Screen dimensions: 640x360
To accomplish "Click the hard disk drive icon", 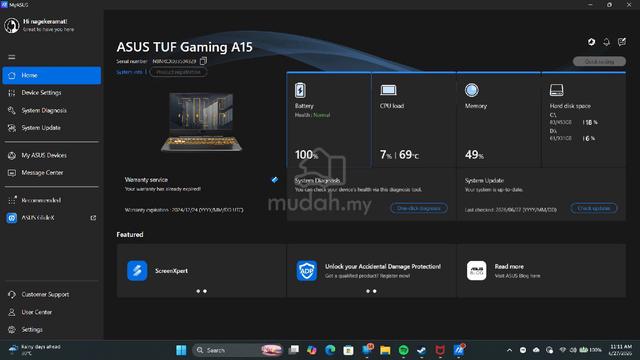I will (556, 90).
